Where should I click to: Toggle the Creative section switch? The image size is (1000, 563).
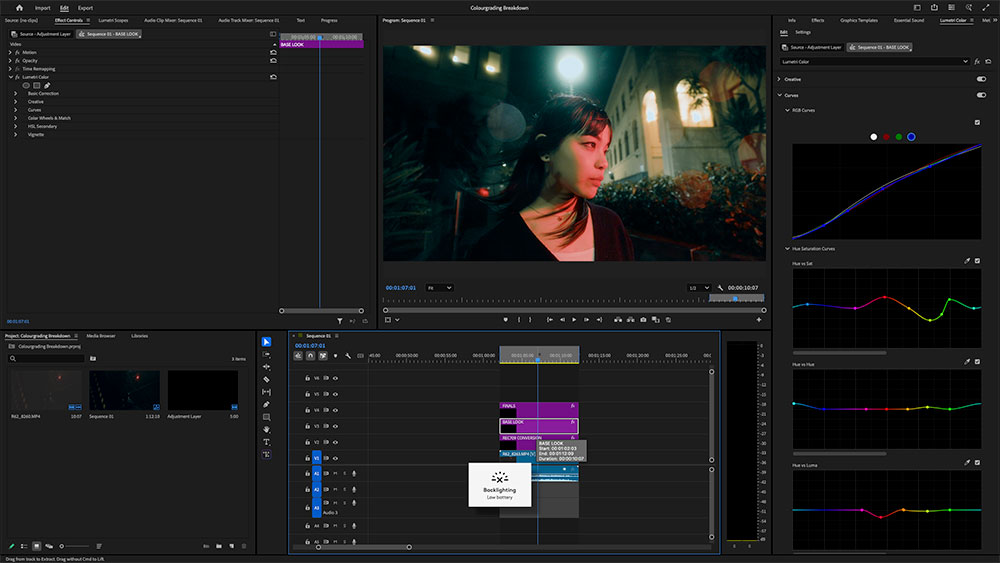coord(981,79)
